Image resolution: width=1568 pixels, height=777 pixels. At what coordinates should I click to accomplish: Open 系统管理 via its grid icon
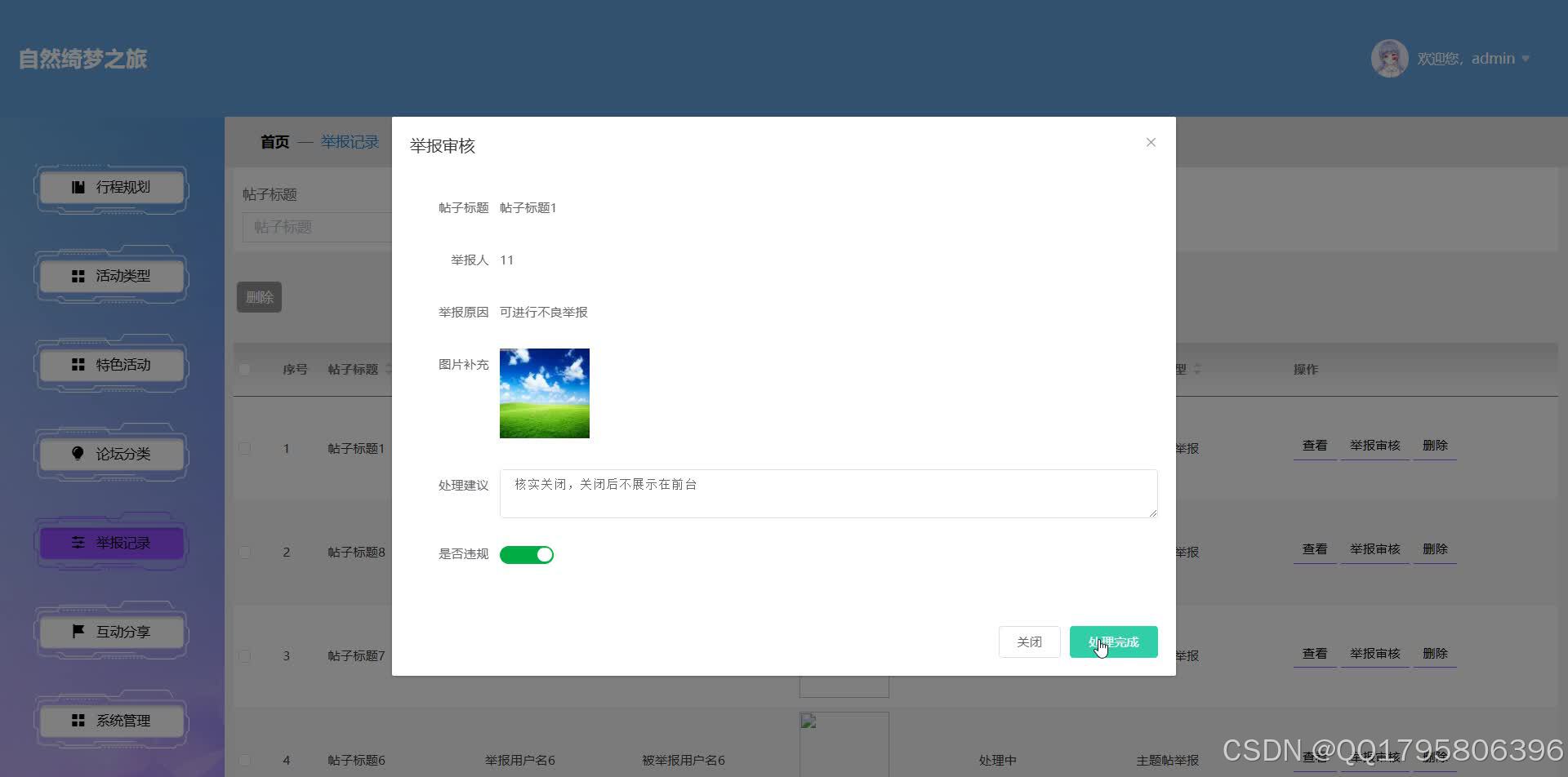[x=78, y=720]
